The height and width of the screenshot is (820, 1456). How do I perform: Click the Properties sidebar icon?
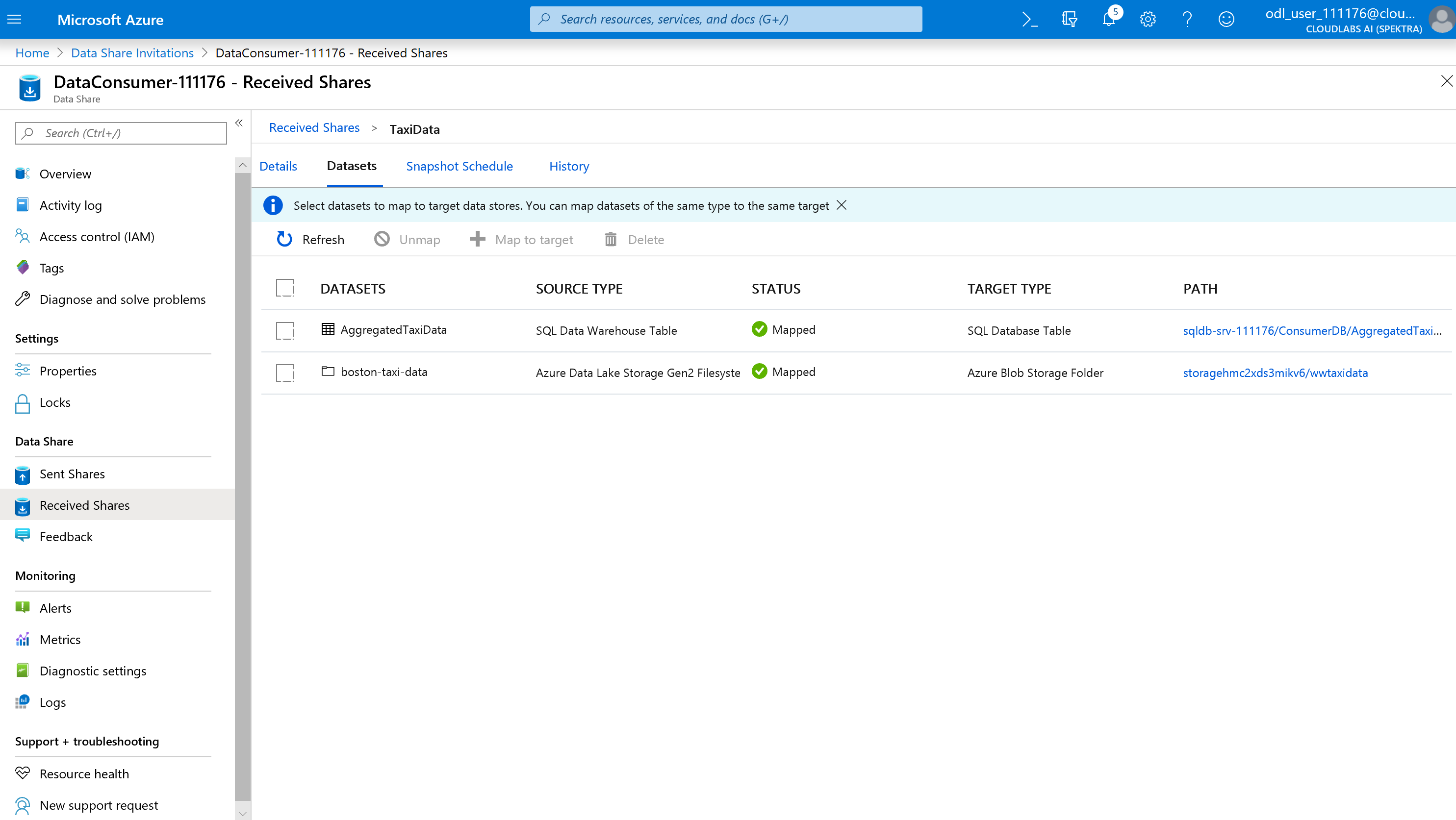coord(23,371)
